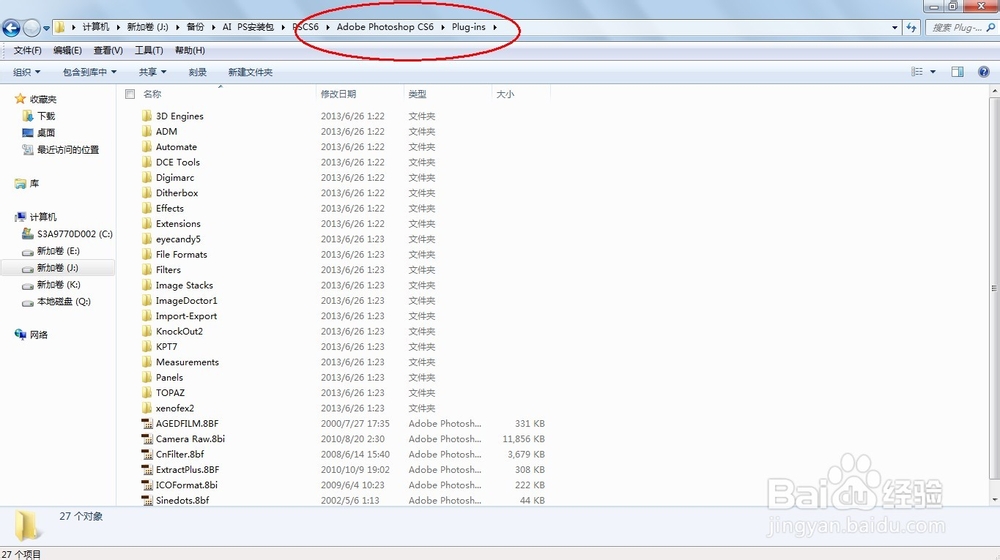Sort by 修改日期 column header

(x=338, y=94)
